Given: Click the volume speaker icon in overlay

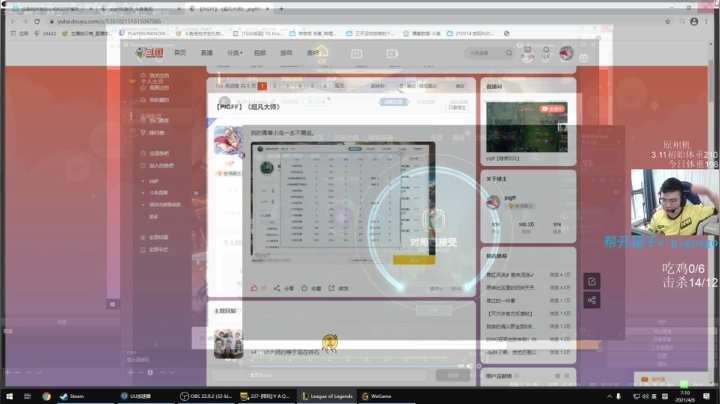Looking at the screenshot, I should (x=469, y=366).
